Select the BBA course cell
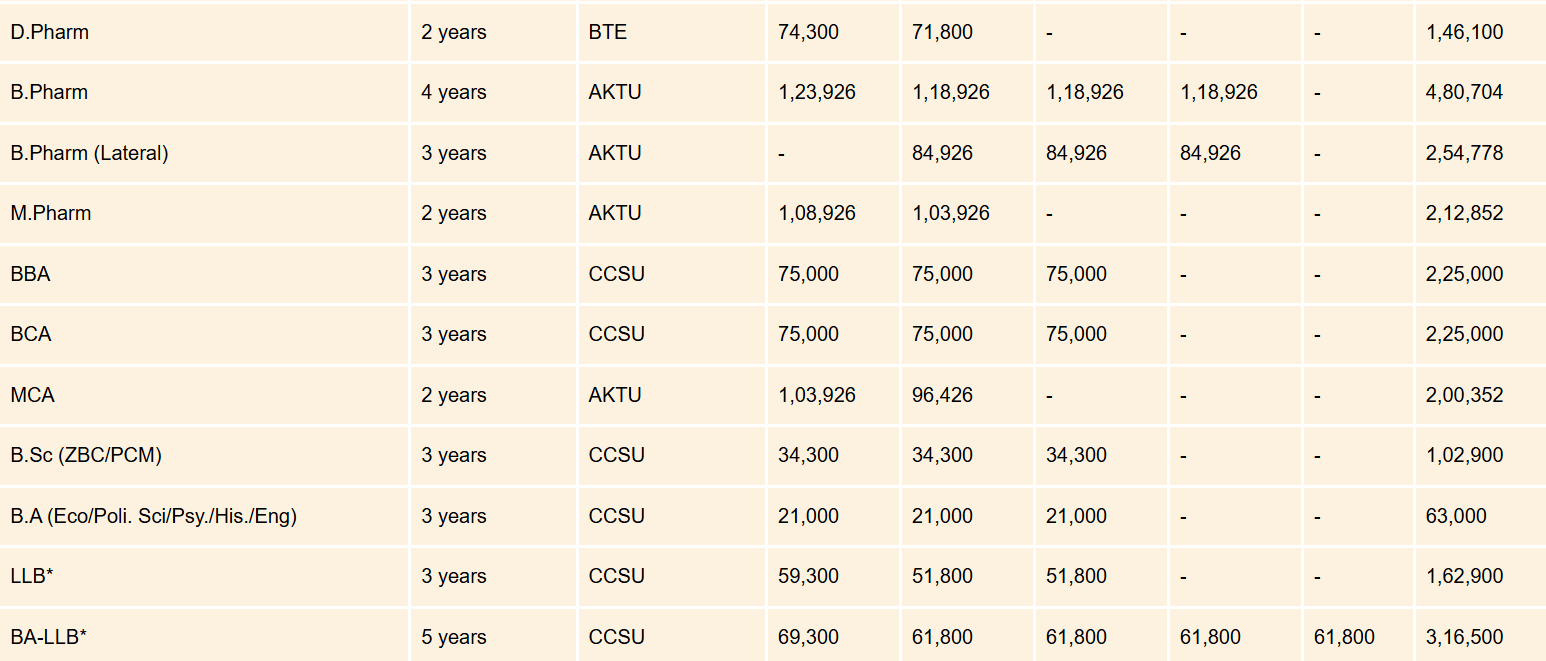 coord(30,274)
